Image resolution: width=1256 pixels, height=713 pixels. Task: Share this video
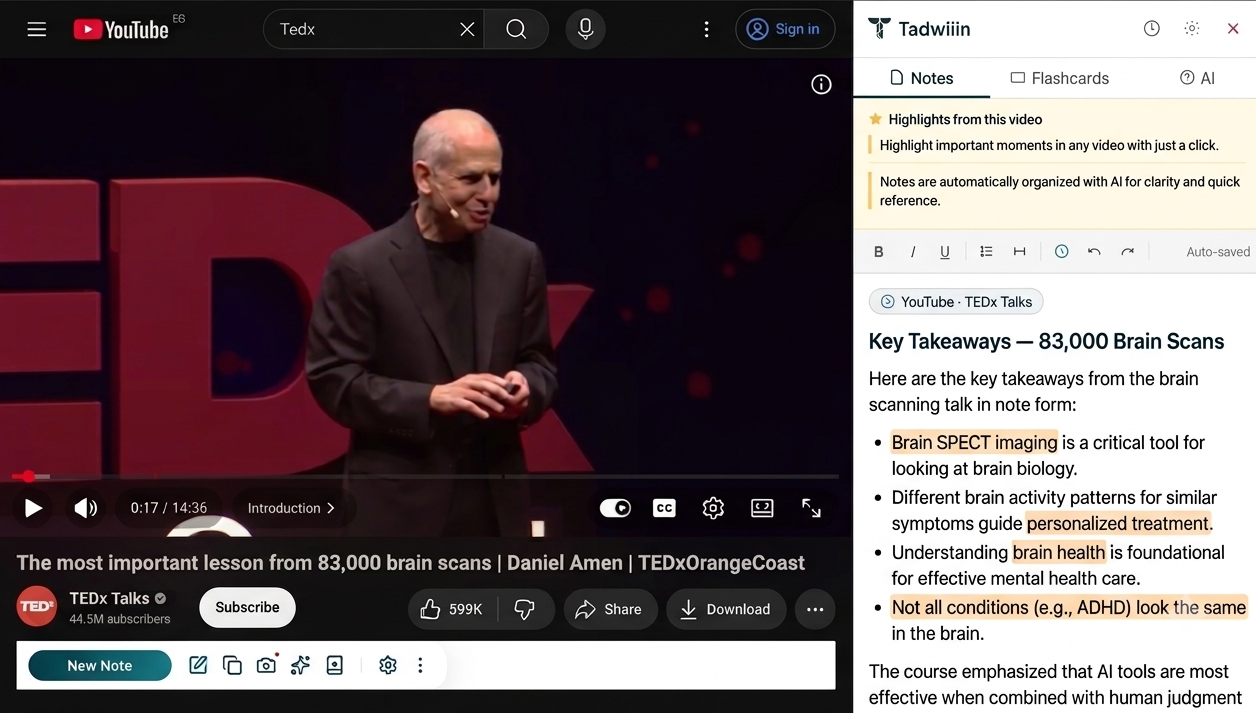click(610, 609)
